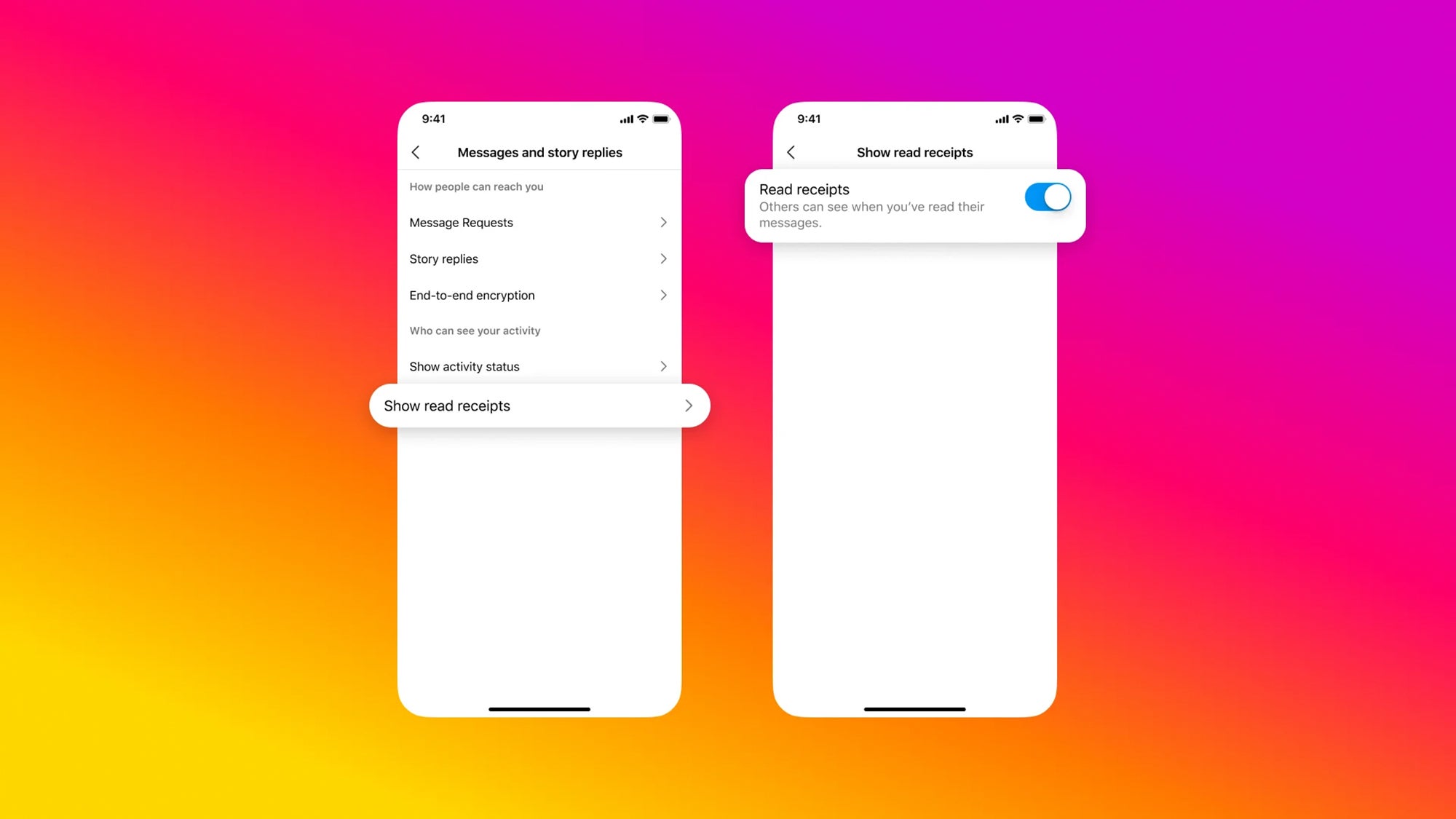This screenshot has width=1456, height=819.
Task: Open End-to-end encryption settings
Action: [540, 295]
